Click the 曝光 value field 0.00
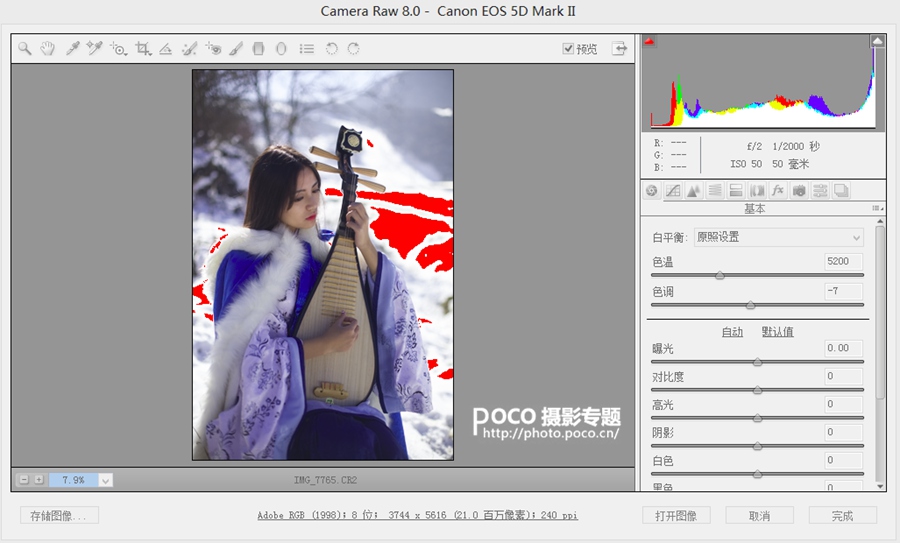 (843, 348)
